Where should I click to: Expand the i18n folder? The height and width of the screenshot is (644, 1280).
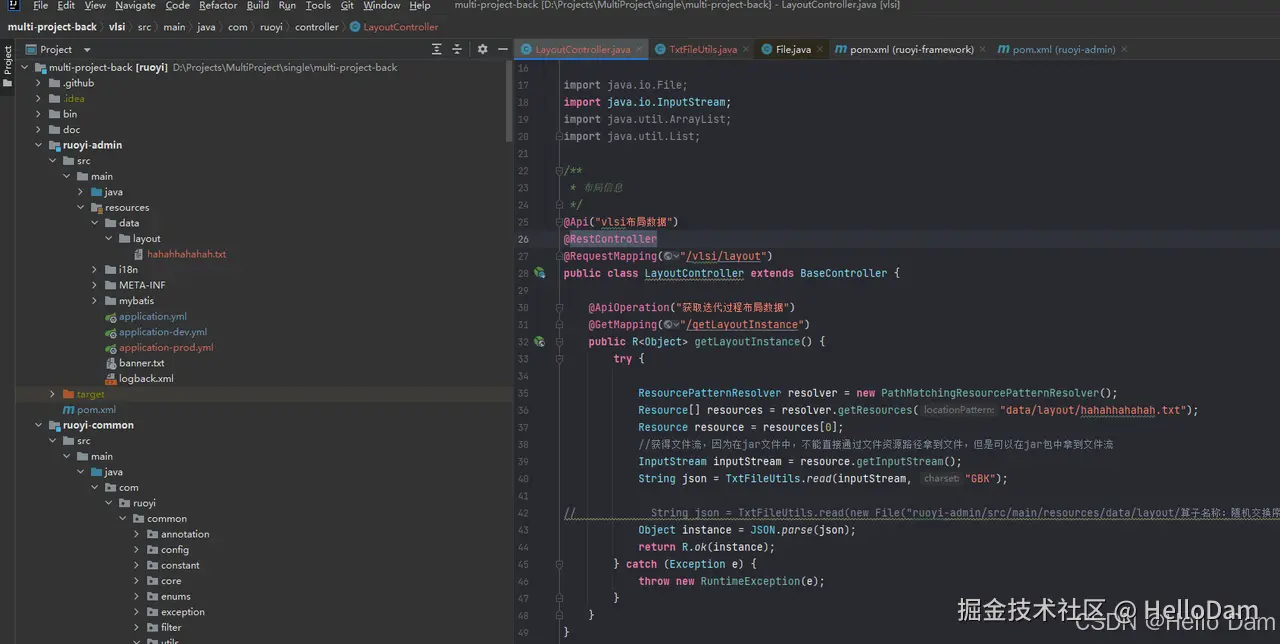[x=95, y=270]
